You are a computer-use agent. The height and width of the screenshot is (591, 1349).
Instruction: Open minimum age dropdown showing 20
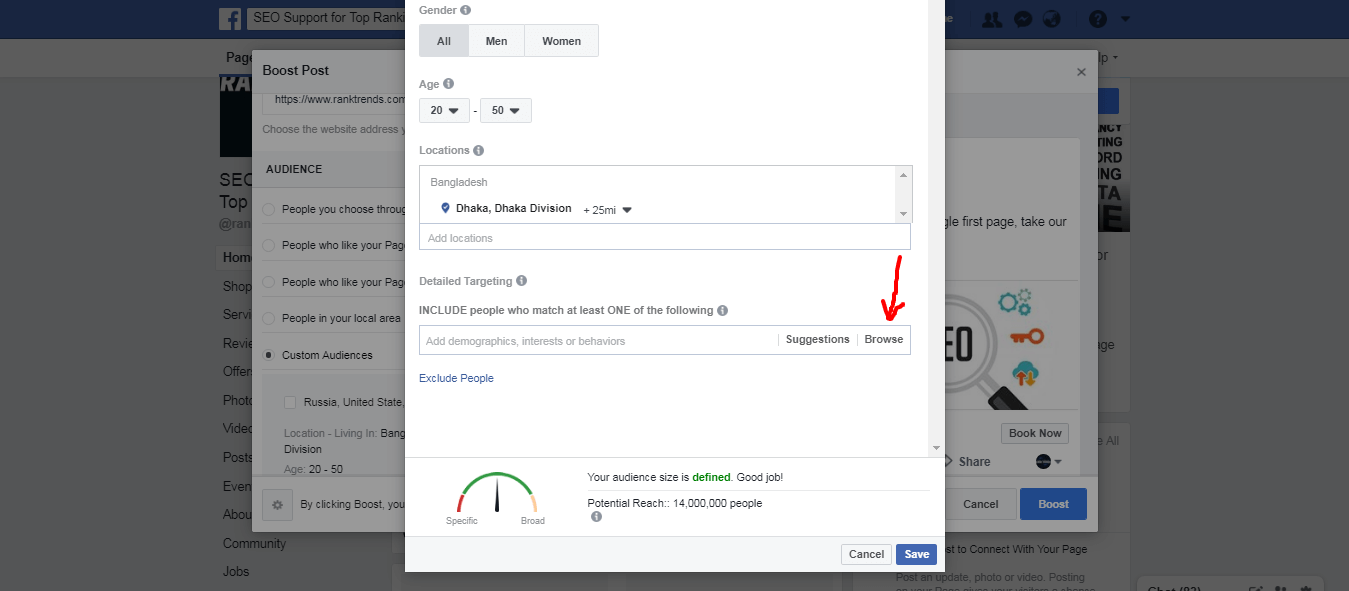click(x=444, y=110)
